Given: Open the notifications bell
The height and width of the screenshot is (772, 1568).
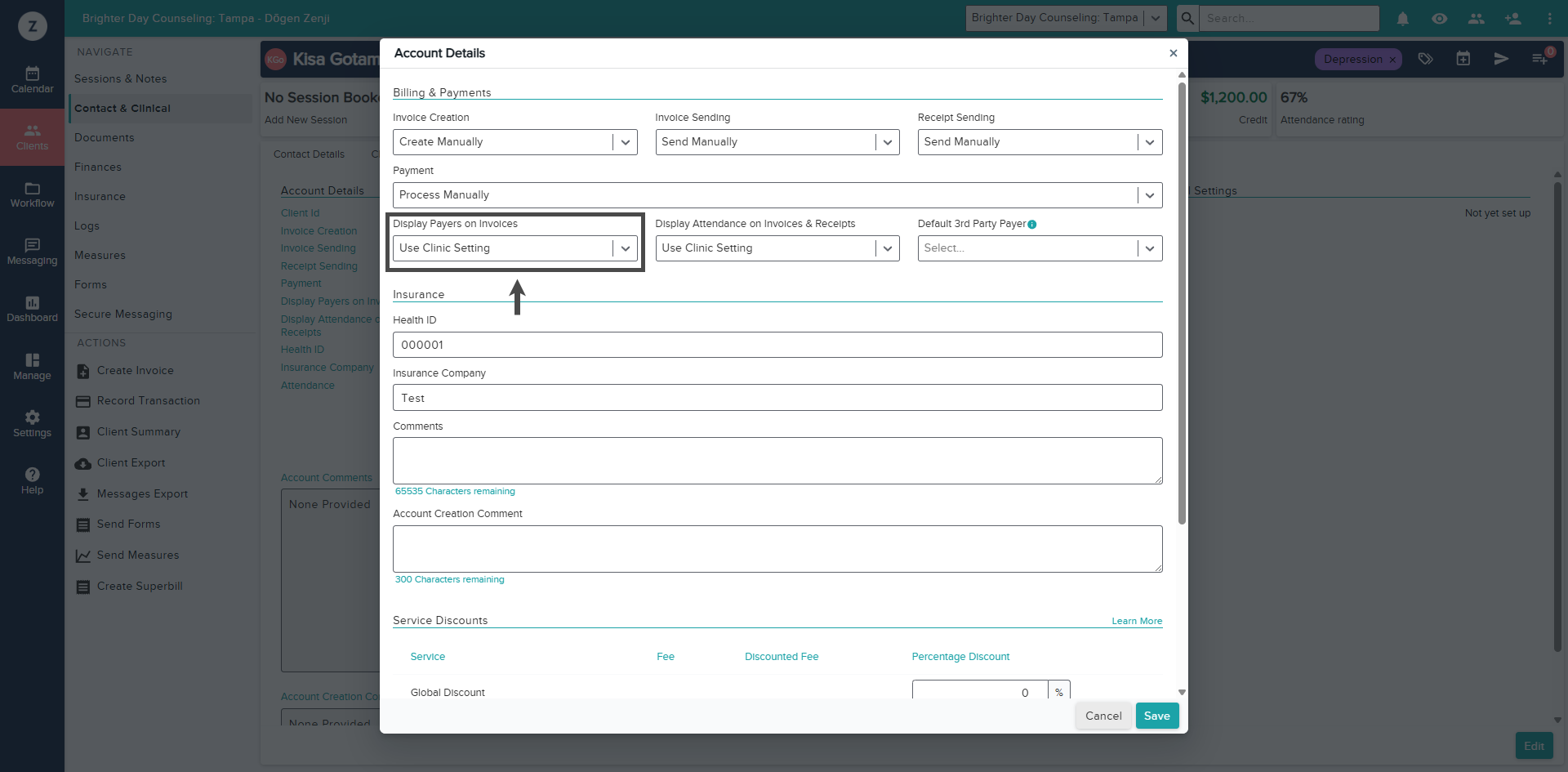Looking at the screenshot, I should [x=1403, y=19].
